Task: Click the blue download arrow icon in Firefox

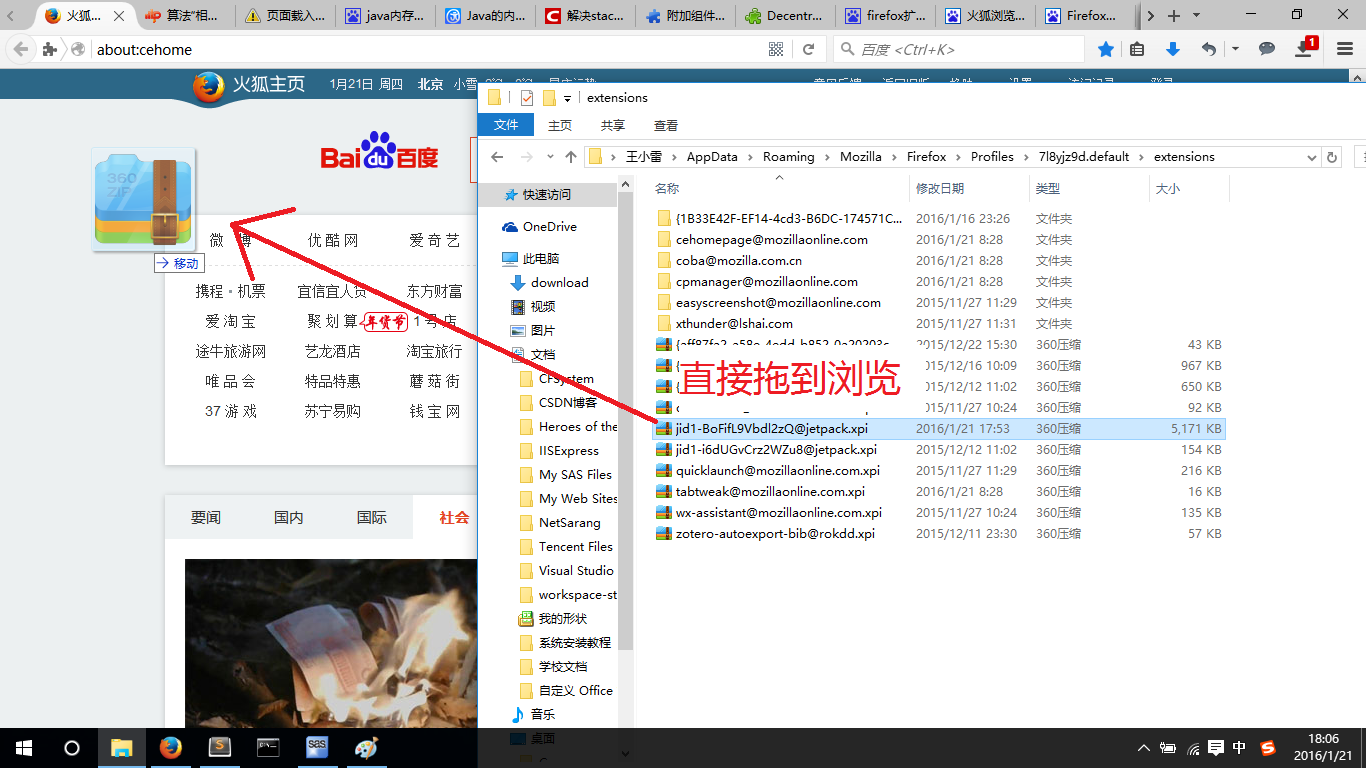Action: tap(1173, 49)
